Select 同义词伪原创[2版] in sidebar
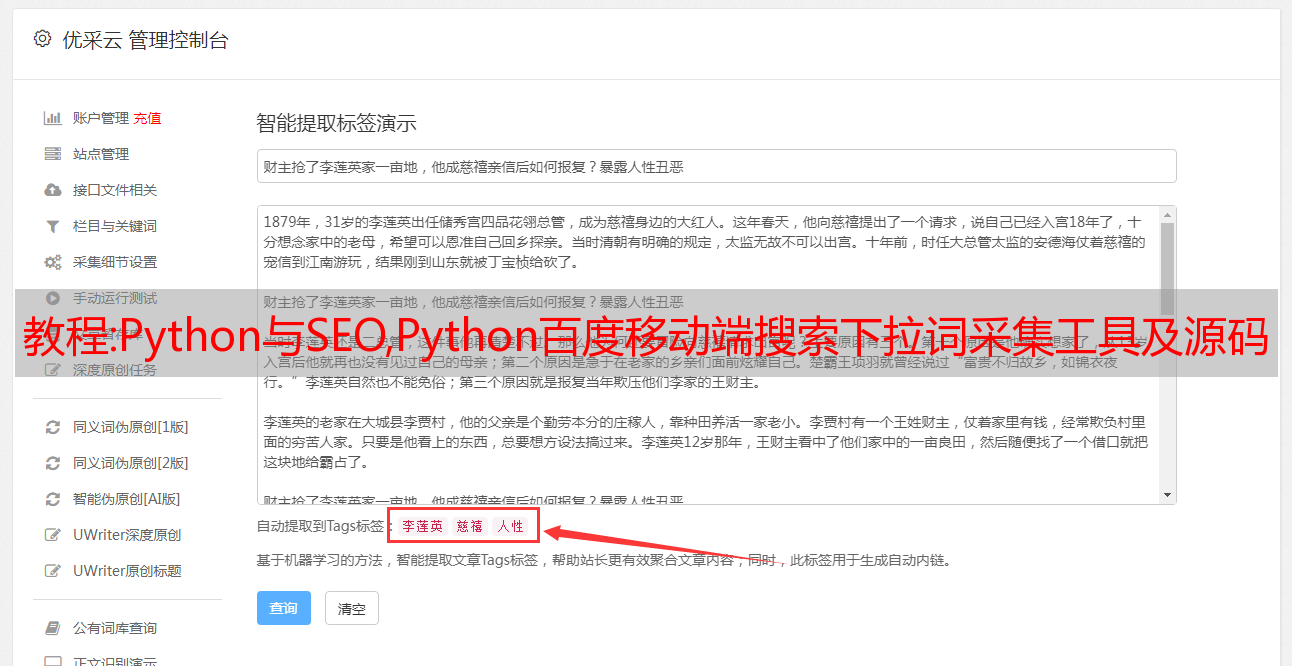Viewport: 1292px width, 666px height. (130, 463)
